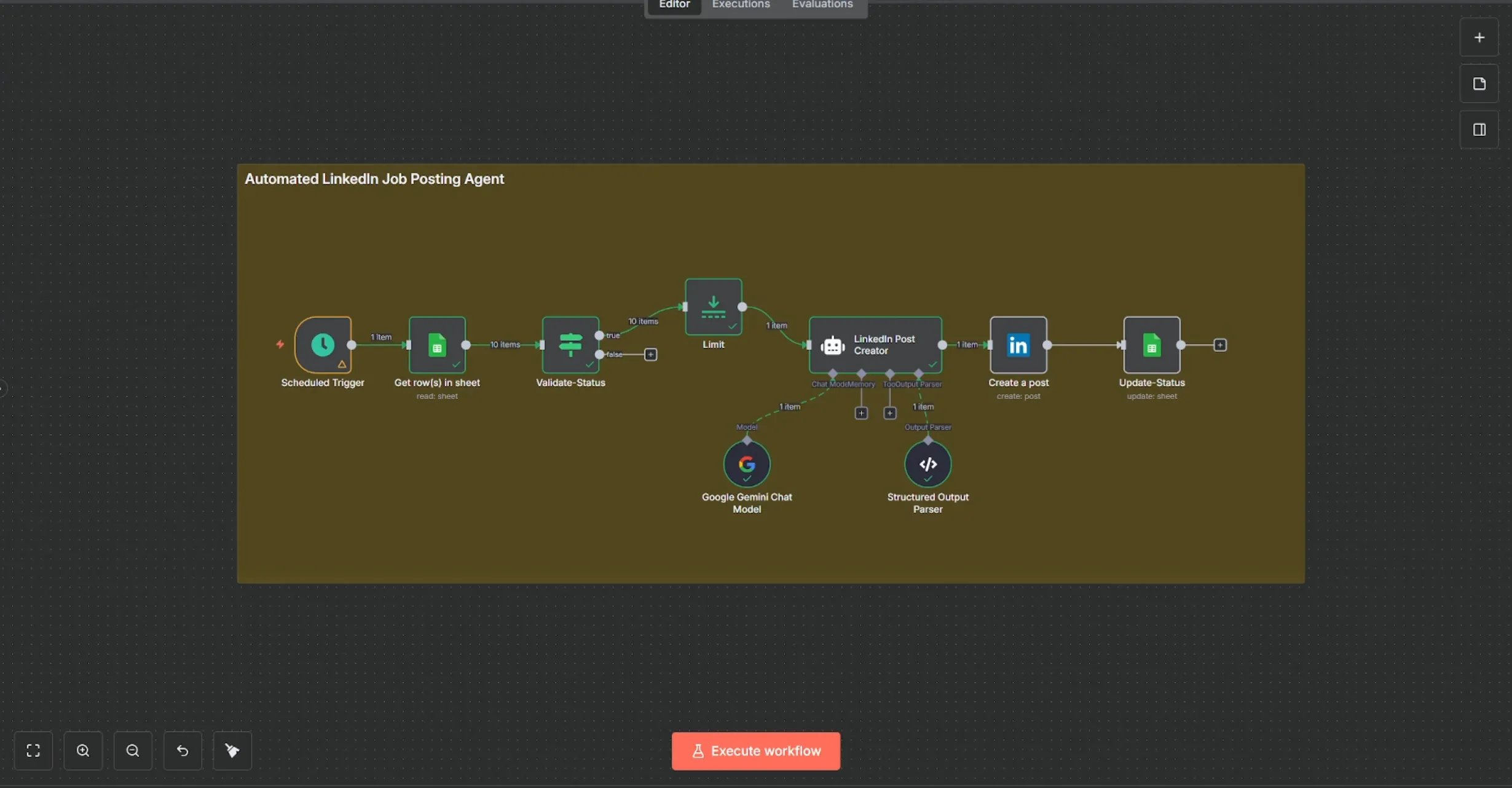Open the Scheduled Trigger clock node
The height and width of the screenshot is (788, 1512).
click(323, 345)
